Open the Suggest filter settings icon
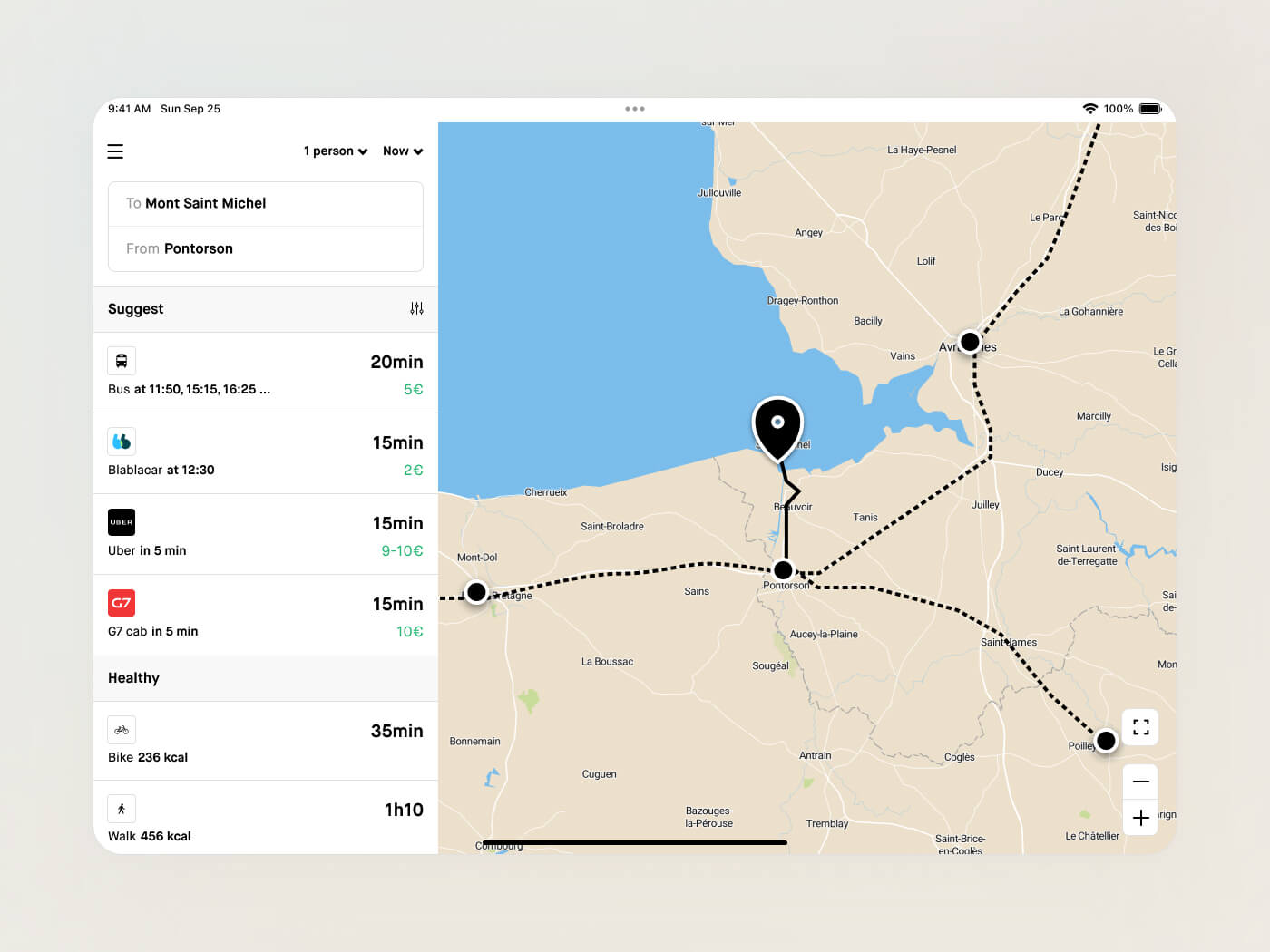 click(416, 309)
